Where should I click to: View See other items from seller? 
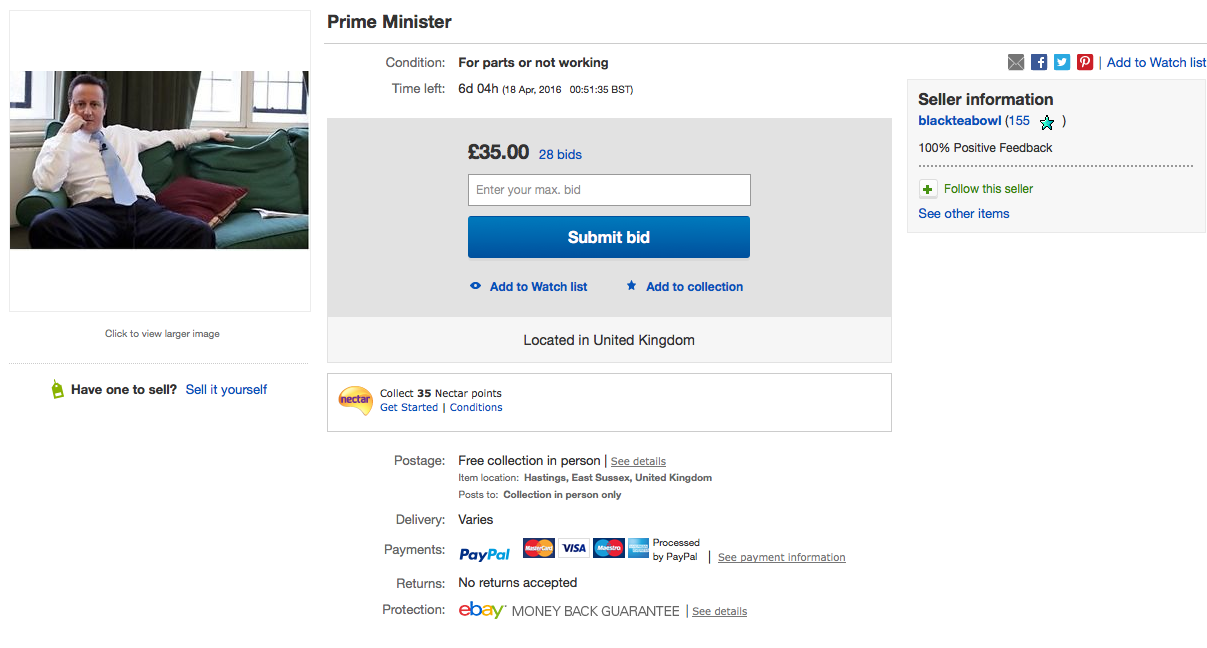point(964,213)
